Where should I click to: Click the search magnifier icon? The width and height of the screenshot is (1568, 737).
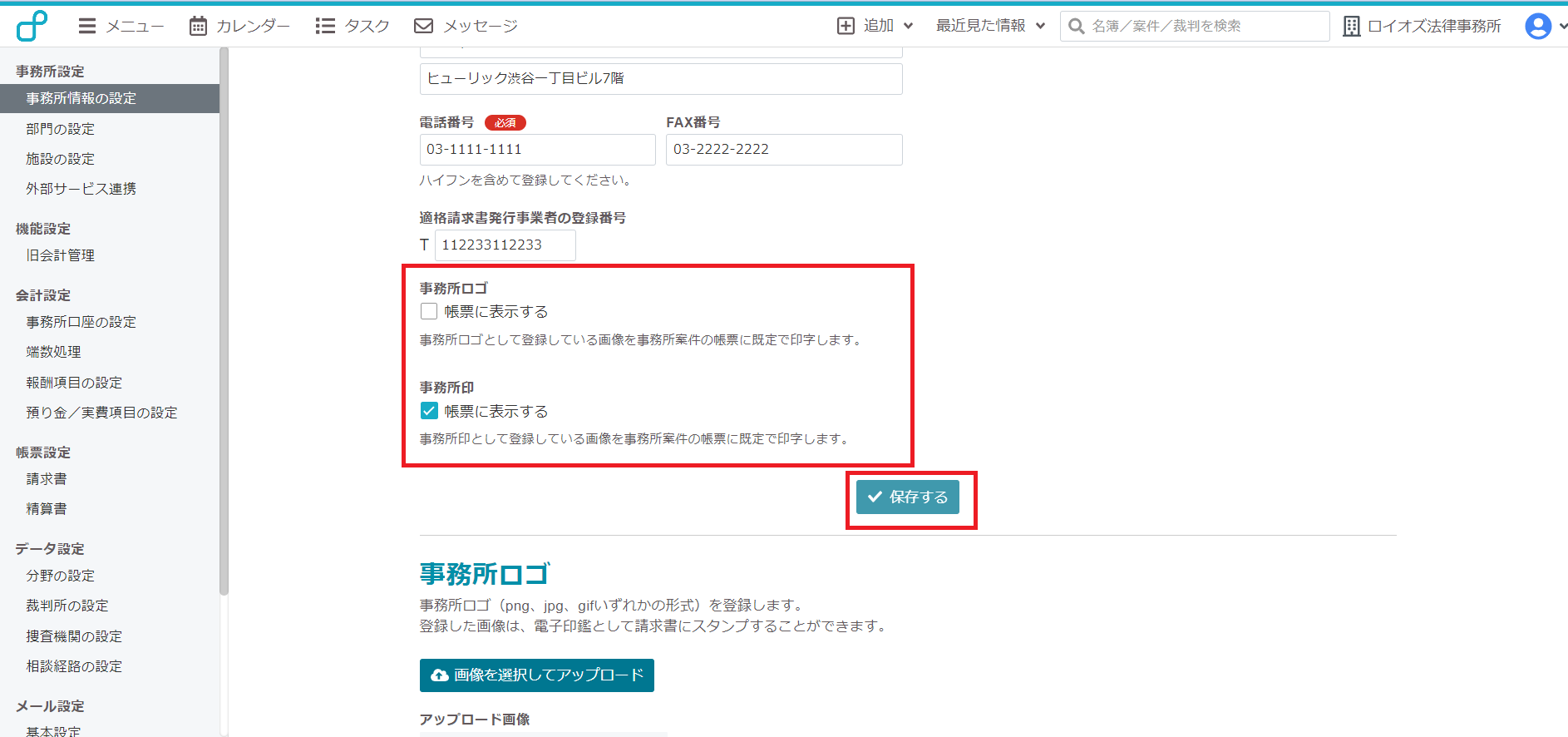(1076, 26)
